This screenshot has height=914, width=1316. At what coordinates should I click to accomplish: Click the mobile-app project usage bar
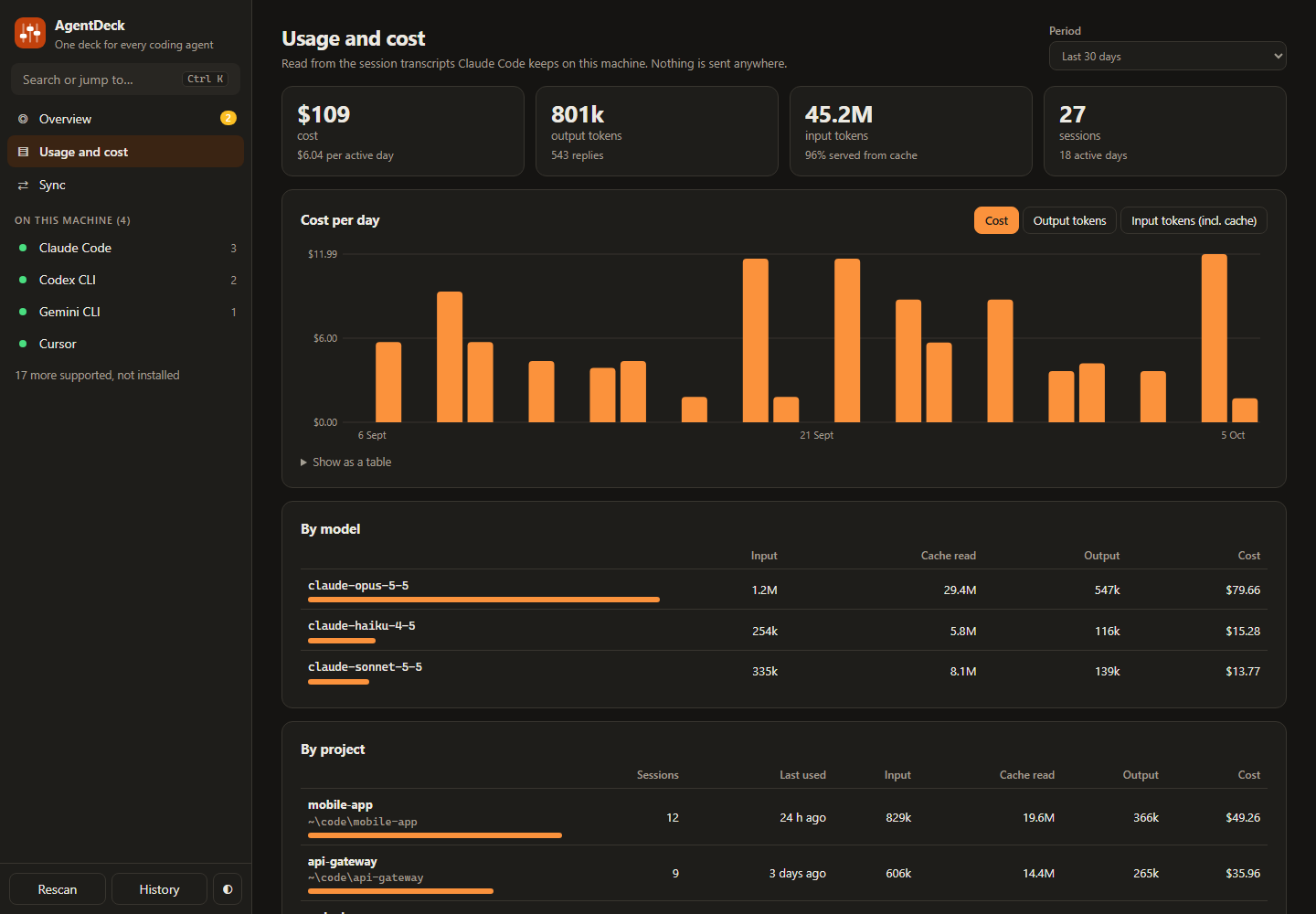435,835
